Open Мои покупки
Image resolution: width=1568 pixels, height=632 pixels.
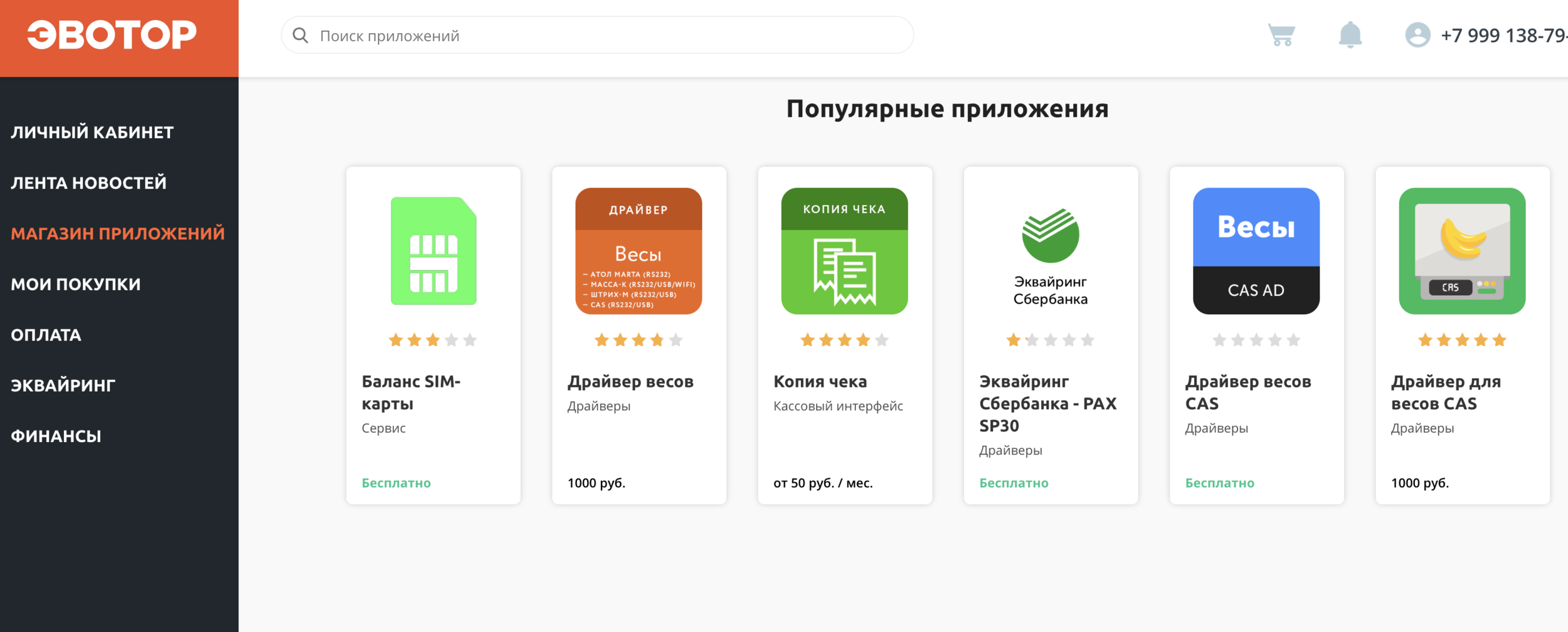click(x=76, y=284)
